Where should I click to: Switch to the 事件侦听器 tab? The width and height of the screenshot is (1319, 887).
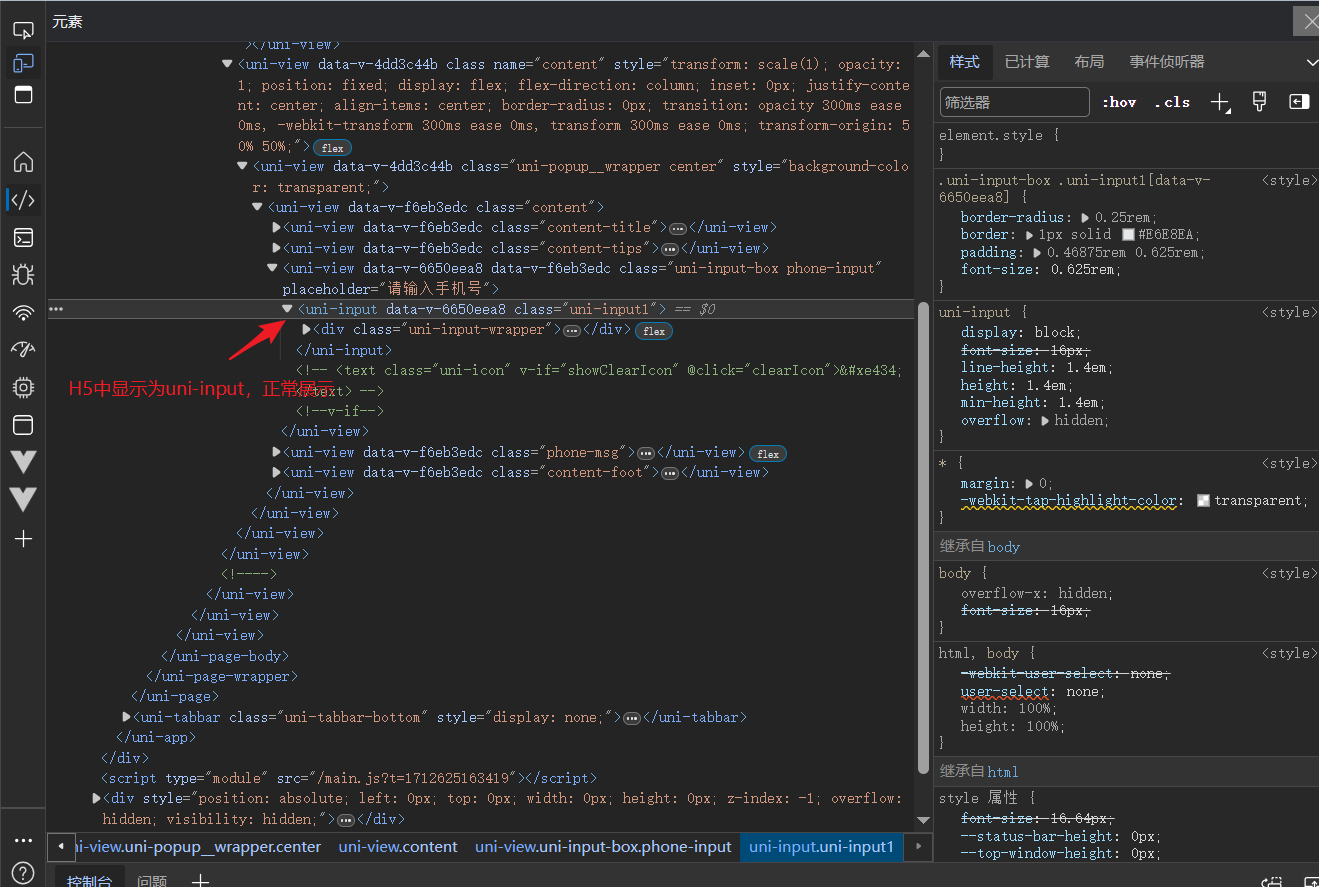pos(1167,62)
